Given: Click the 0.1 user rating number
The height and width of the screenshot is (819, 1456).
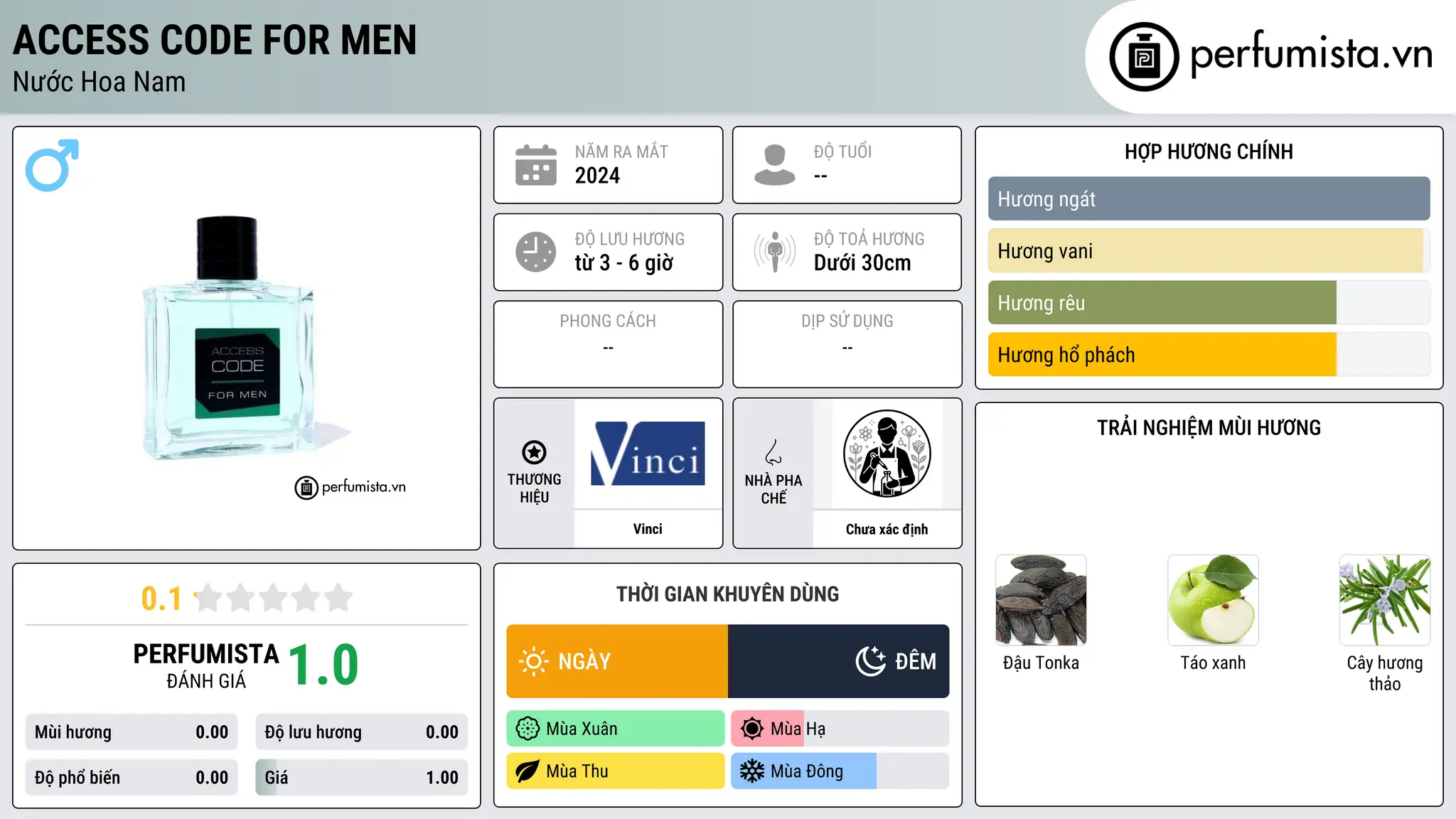Looking at the screenshot, I should [161, 599].
